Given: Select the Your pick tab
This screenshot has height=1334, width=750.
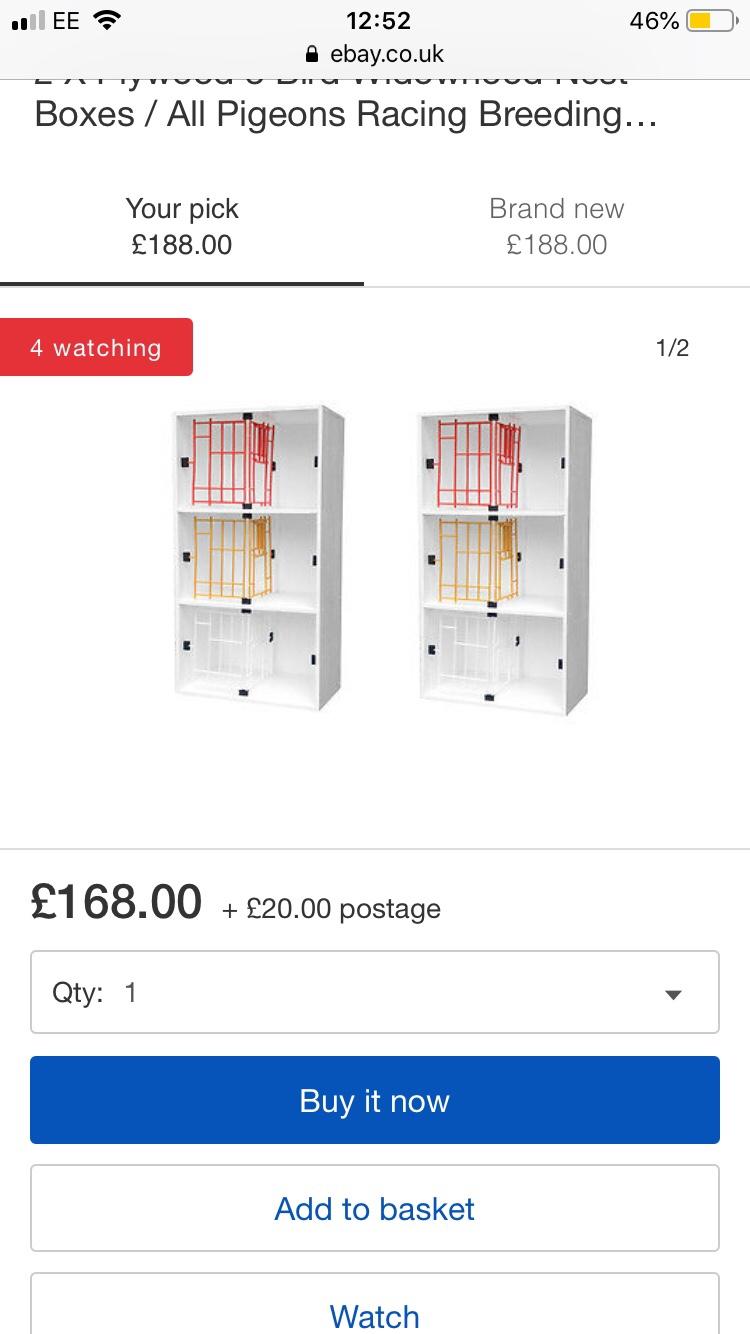Looking at the screenshot, I should 181,226.
